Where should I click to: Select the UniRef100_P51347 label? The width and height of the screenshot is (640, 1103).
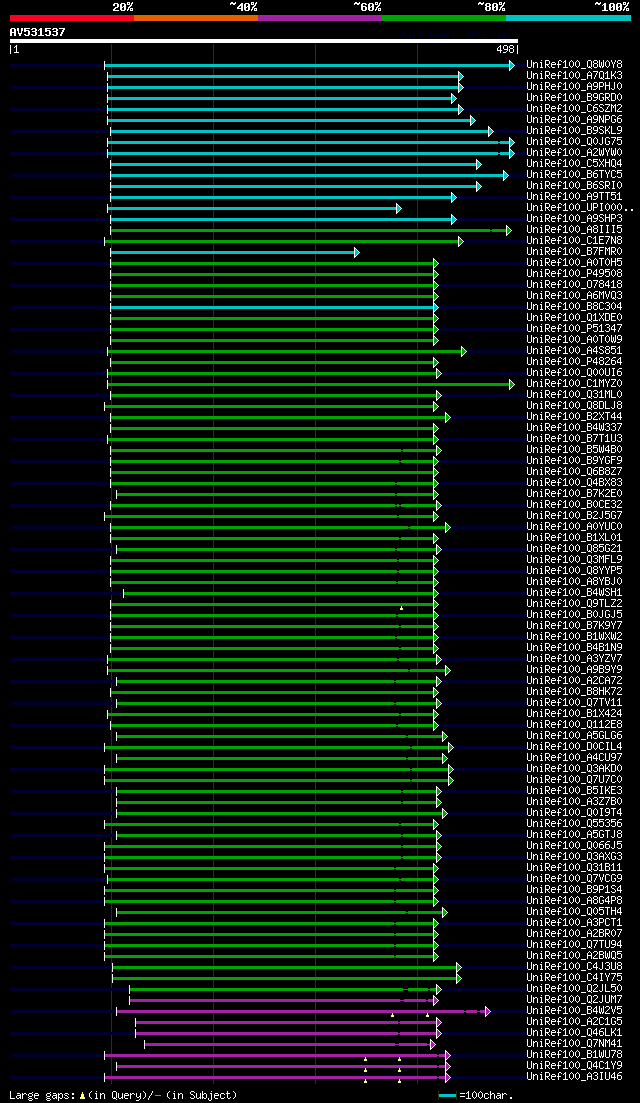[x=574, y=329]
